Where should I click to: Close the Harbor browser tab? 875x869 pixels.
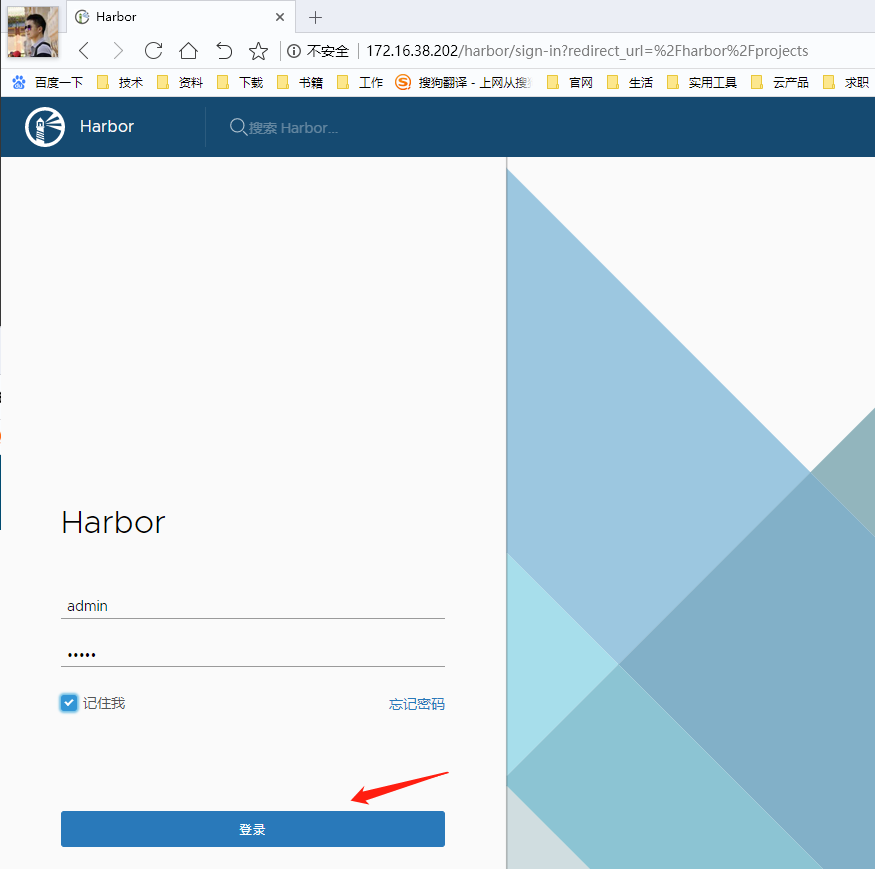(x=280, y=17)
